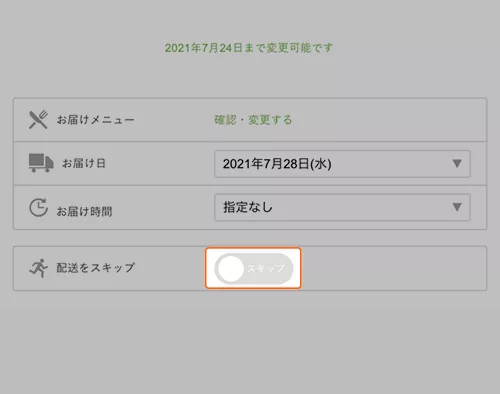This screenshot has width=500, height=394.
Task: Select the 2021年7月28日(水) date value
Action: (x=277, y=164)
